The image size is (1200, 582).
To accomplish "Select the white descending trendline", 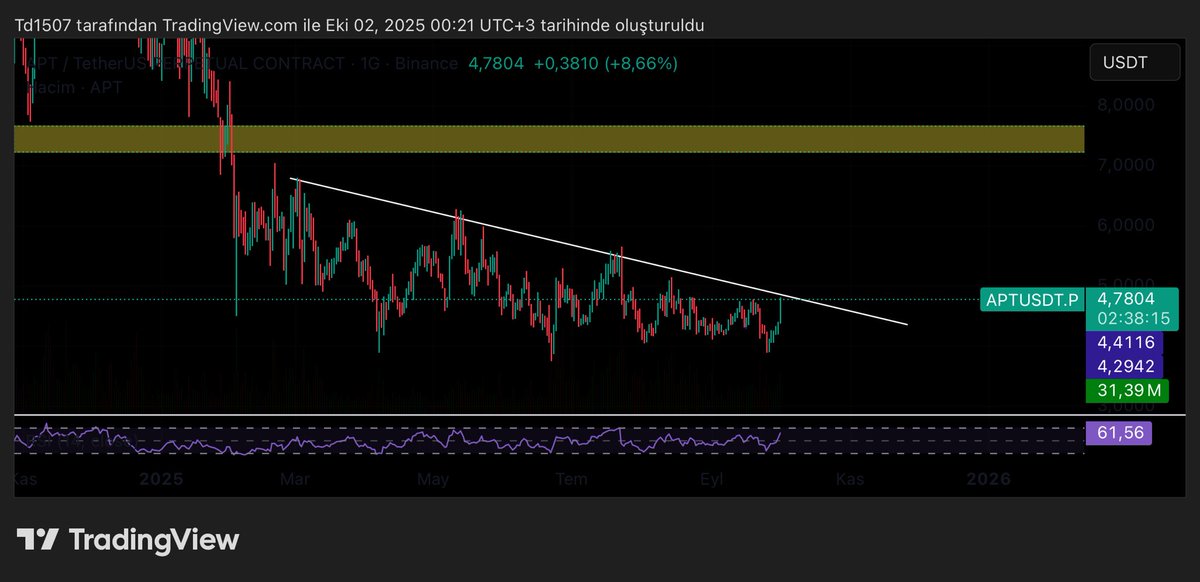I will [x=598, y=252].
